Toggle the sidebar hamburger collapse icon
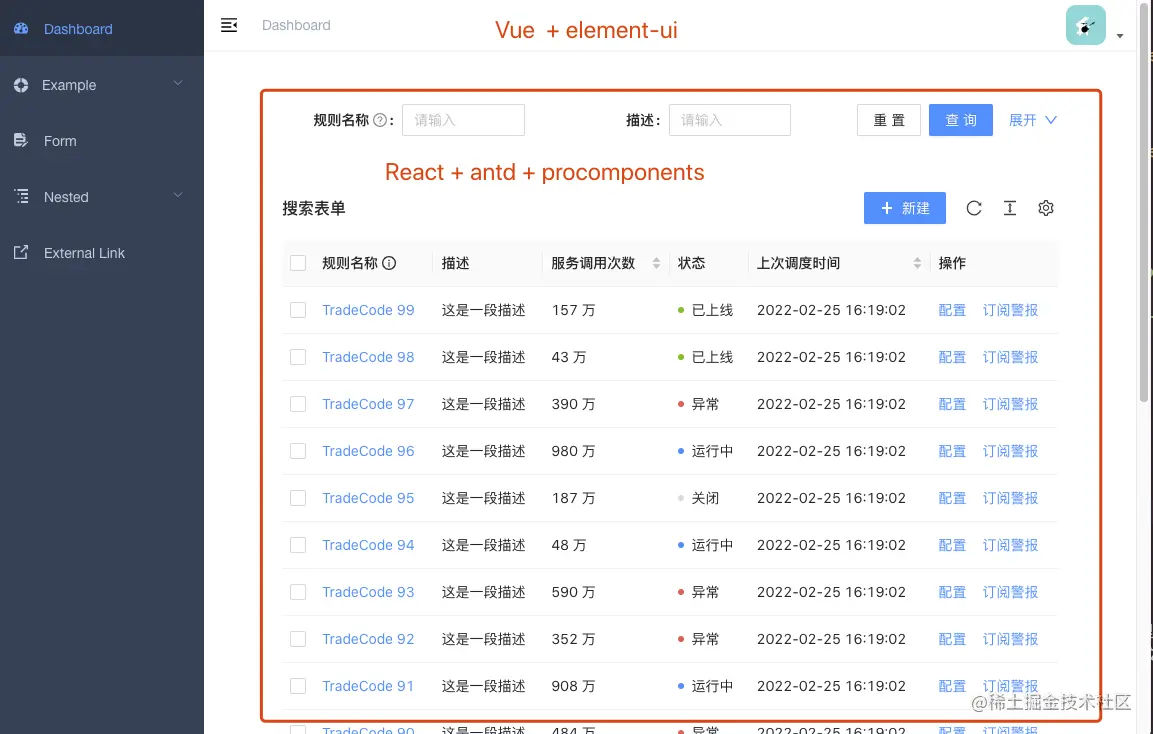The width and height of the screenshot is (1153, 734). click(x=229, y=25)
